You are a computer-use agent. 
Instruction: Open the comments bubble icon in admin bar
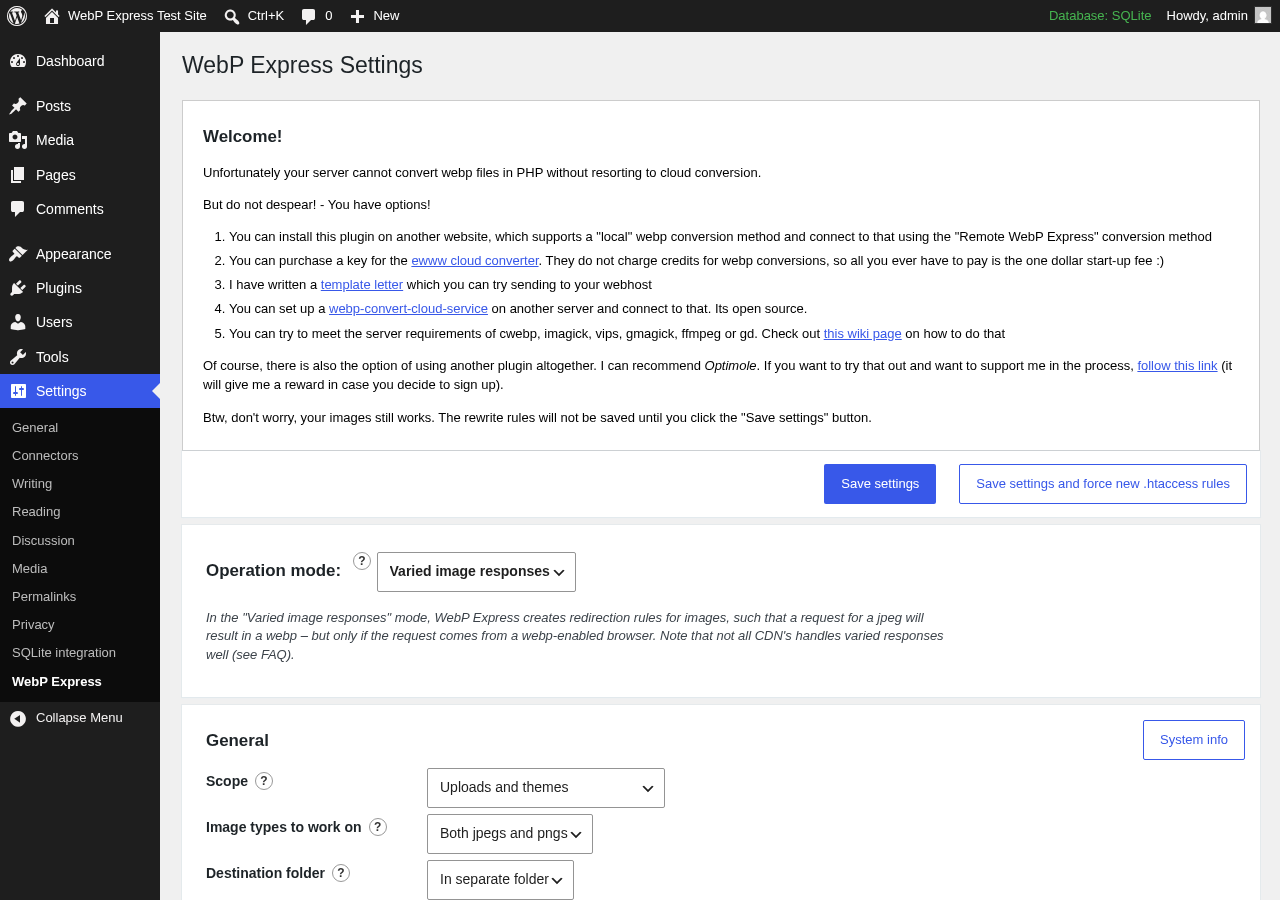coord(309,16)
